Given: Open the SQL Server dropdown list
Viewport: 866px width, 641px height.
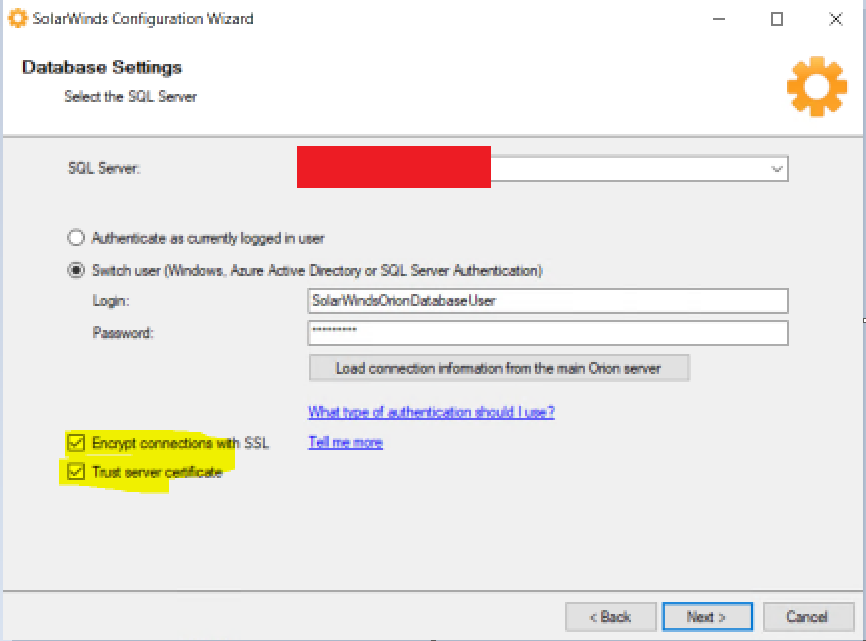Looking at the screenshot, I should pyautogui.click(x=777, y=168).
